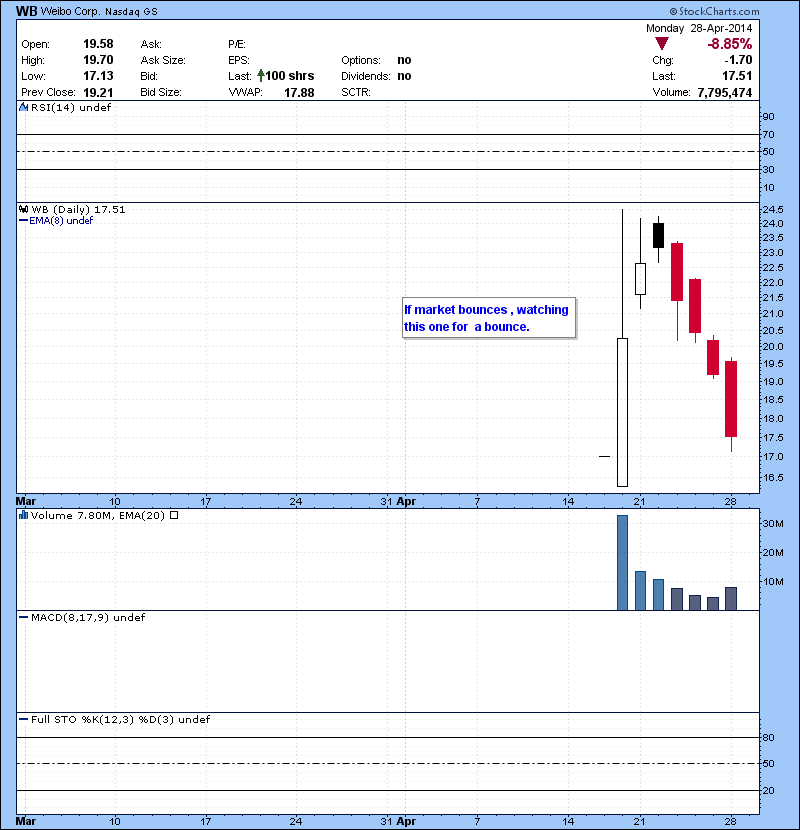Click the blue dash before EMA(8) undef
800x830 pixels.
pyautogui.click(x=23, y=220)
